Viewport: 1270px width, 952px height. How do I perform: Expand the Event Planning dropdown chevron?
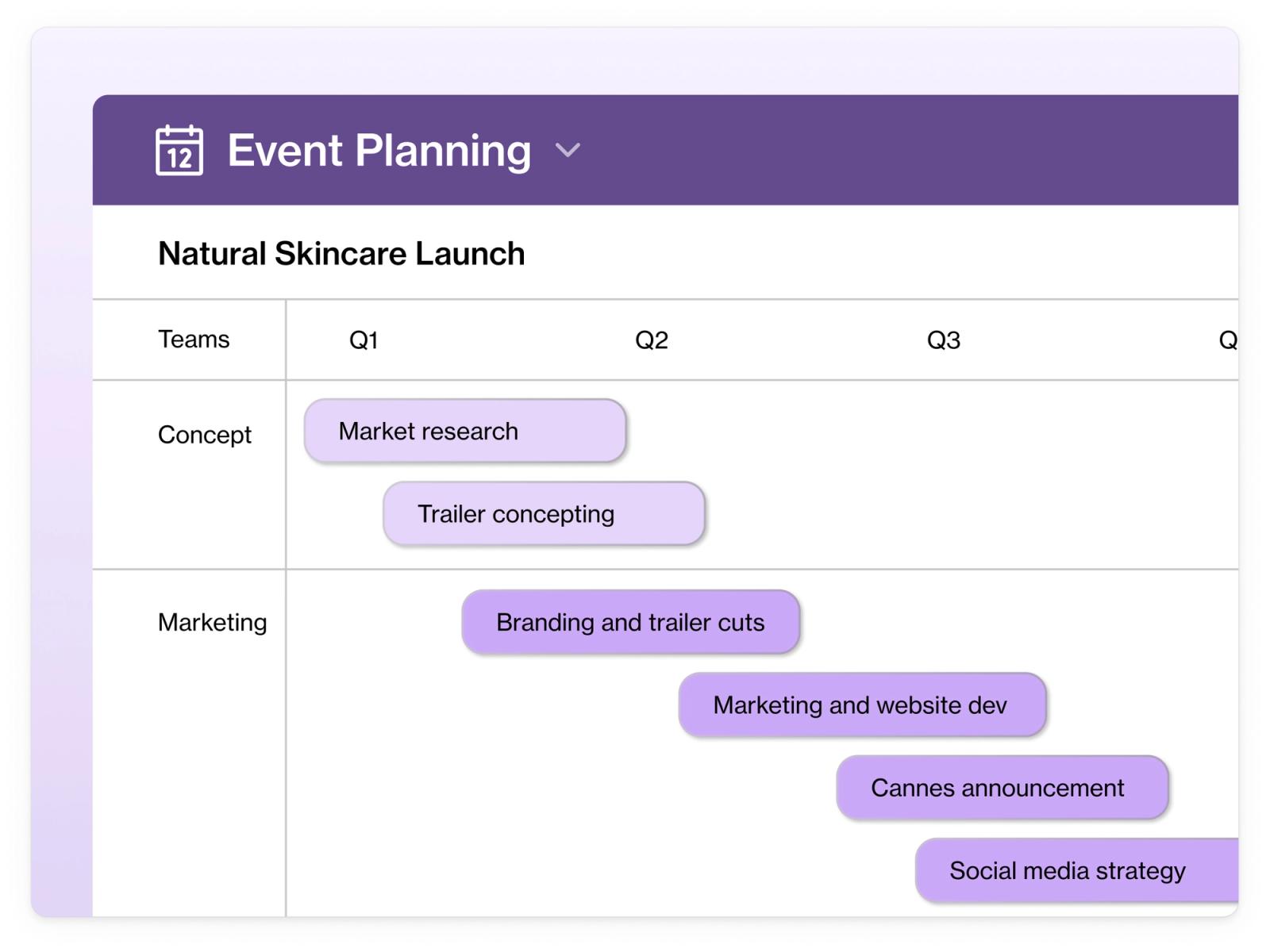[568, 150]
